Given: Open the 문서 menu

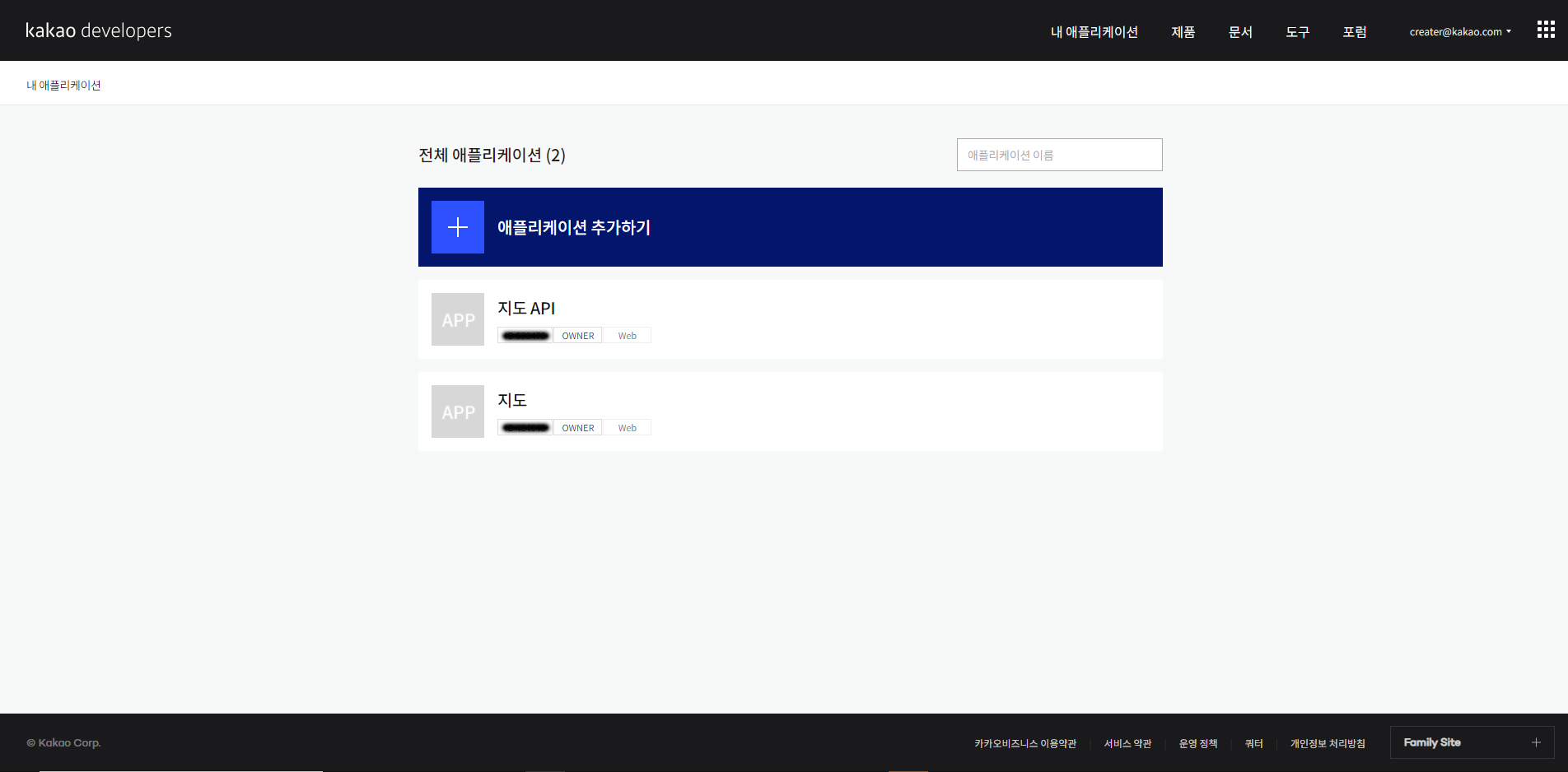Looking at the screenshot, I should 1240,32.
